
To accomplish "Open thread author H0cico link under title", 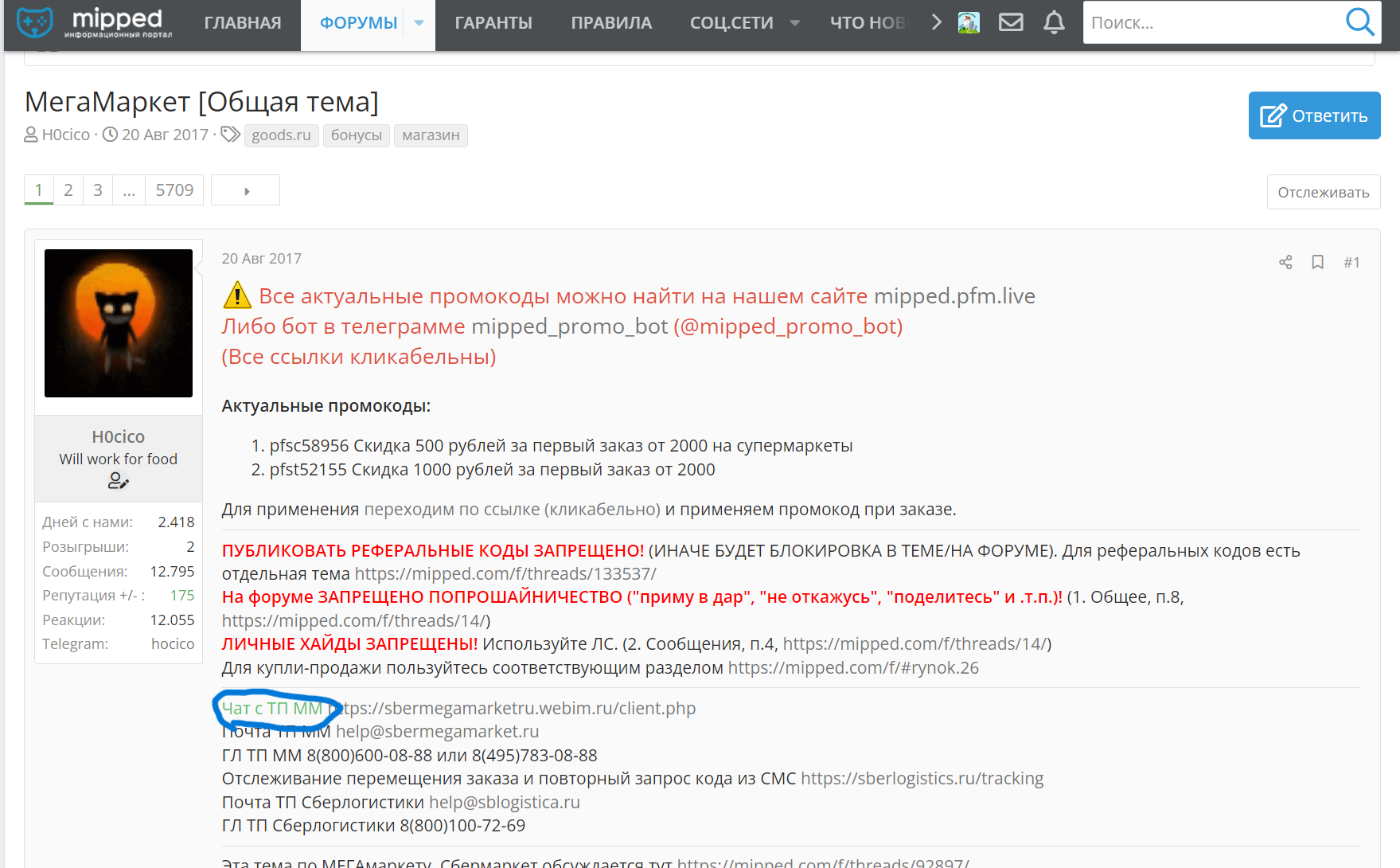I will (x=66, y=135).
